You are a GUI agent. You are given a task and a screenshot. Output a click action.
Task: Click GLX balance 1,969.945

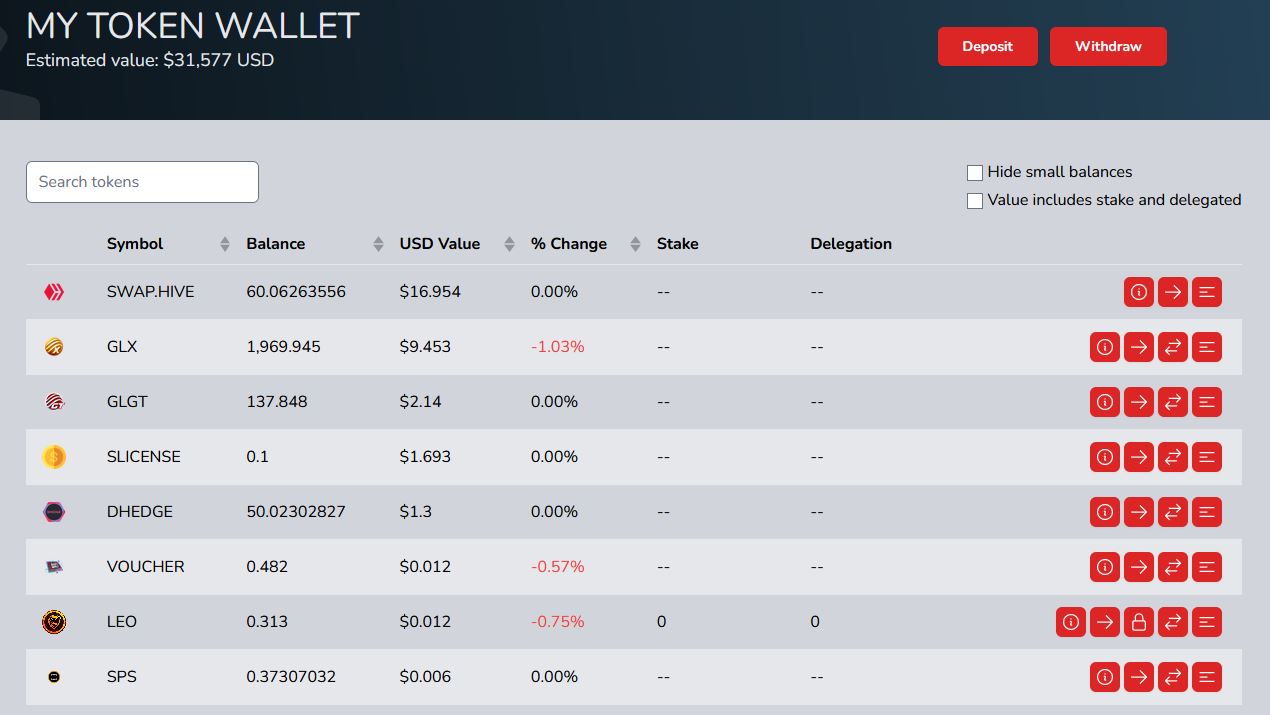pyautogui.click(x=284, y=347)
